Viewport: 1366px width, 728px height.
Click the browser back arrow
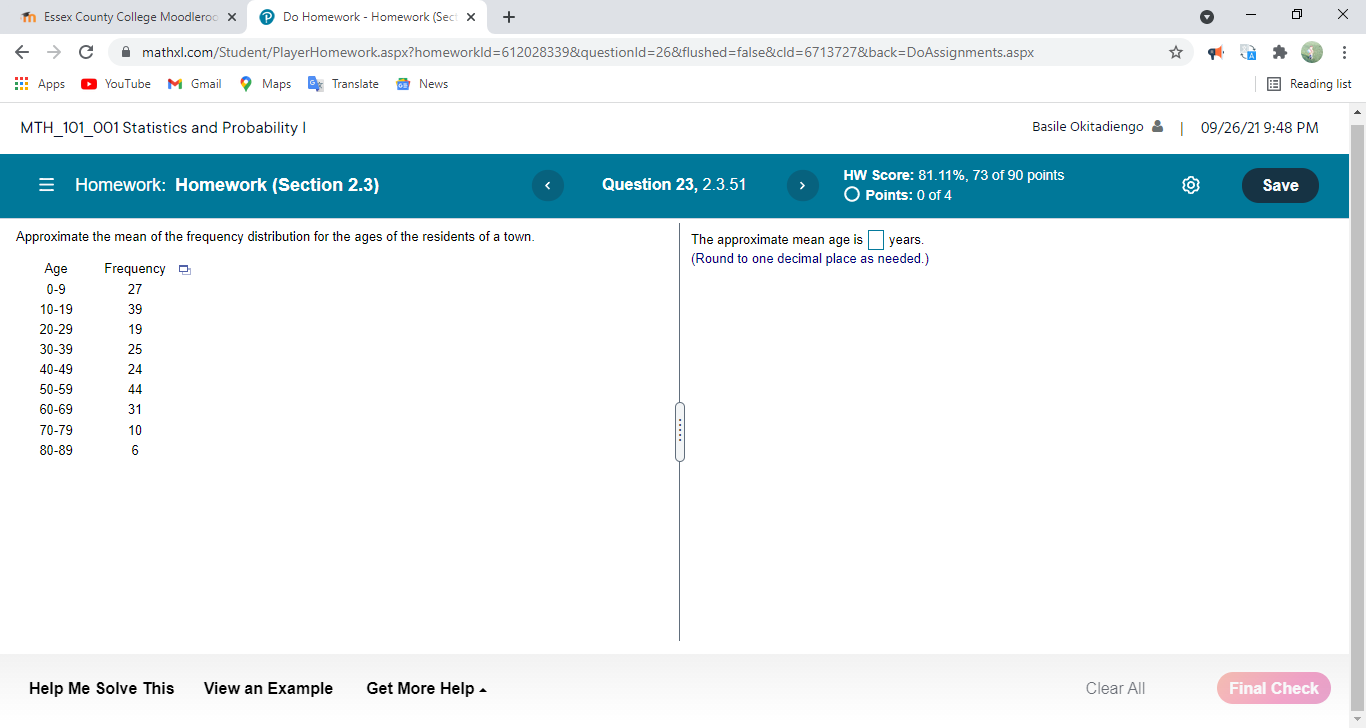coord(23,52)
